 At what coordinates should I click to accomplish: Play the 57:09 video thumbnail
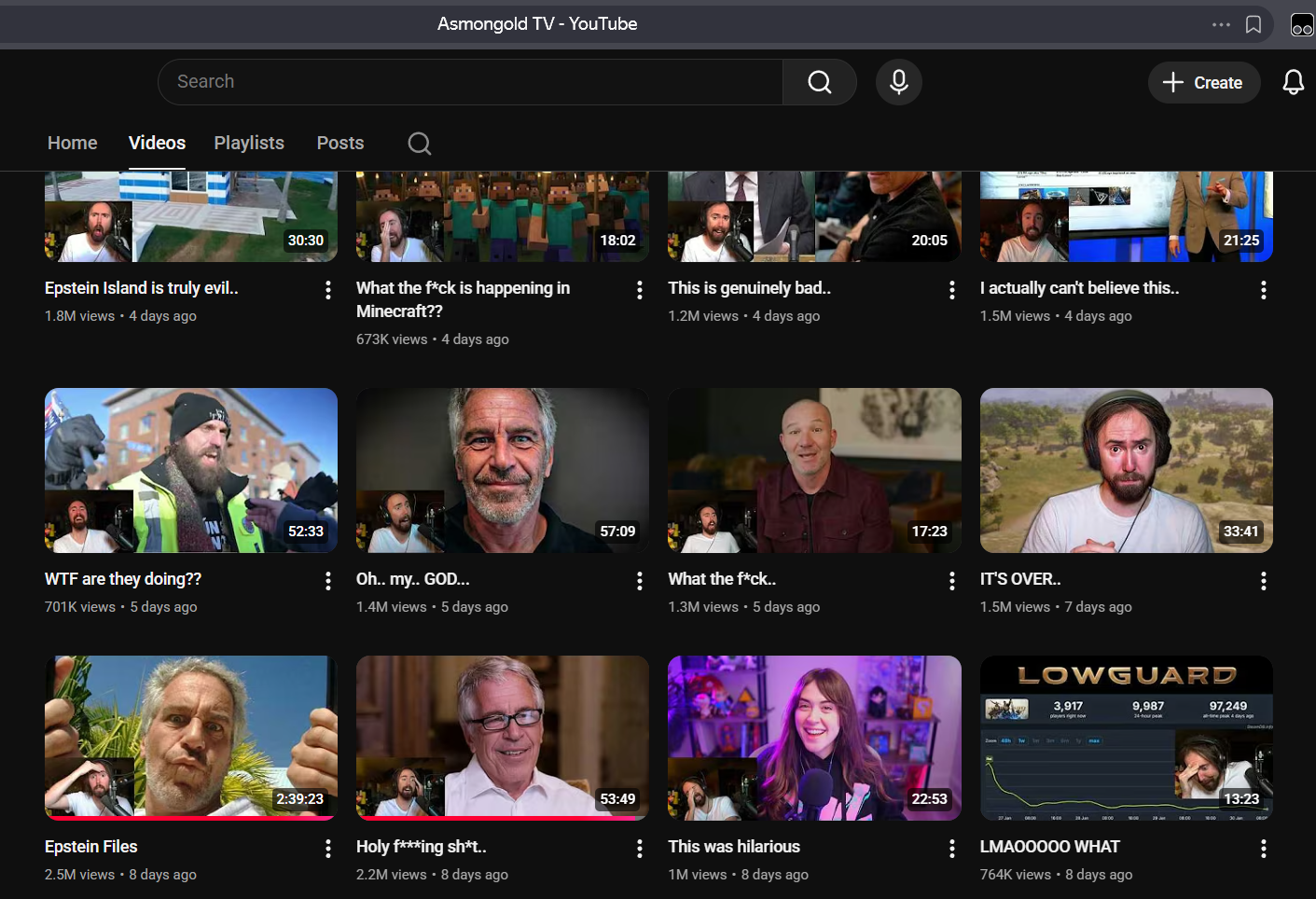503,470
